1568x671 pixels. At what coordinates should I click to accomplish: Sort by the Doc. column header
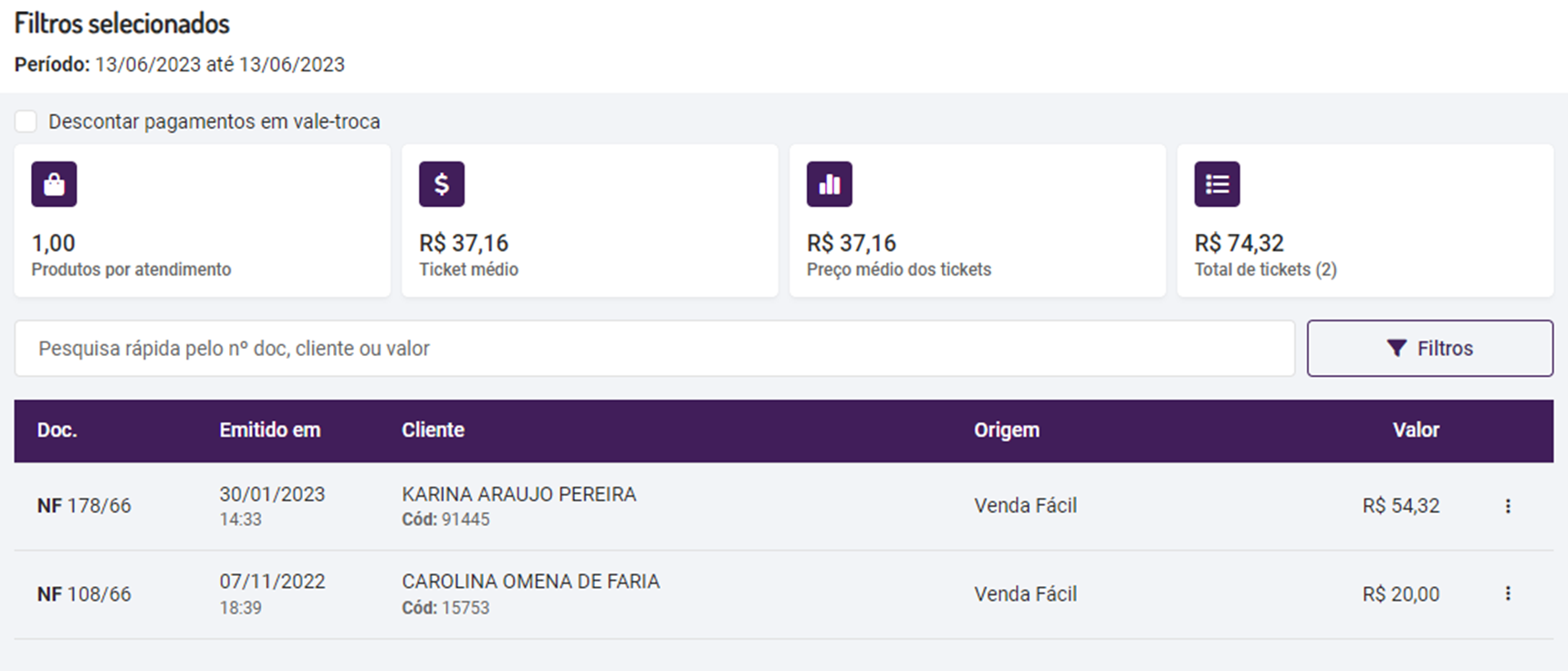pyautogui.click(x=57, y=430)
